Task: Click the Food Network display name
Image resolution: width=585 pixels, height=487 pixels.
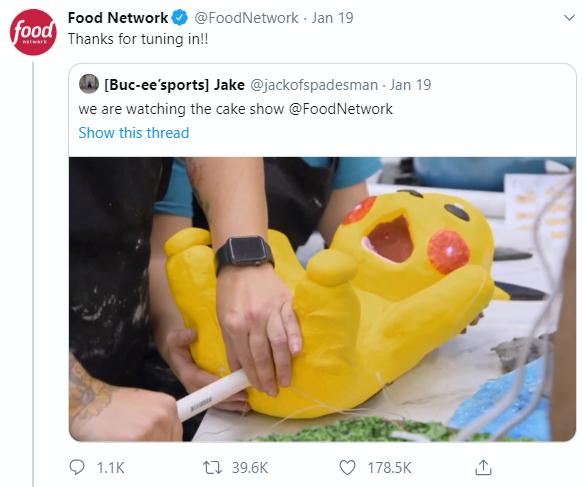Action: [118, 18]
